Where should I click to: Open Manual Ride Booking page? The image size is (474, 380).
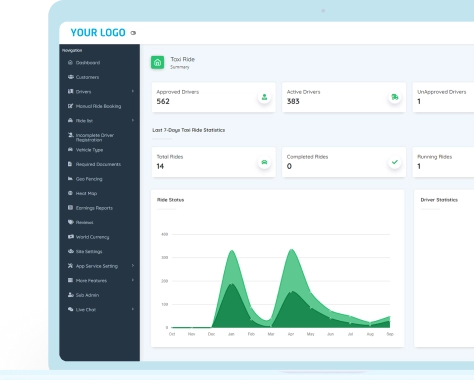coord(98,106)
